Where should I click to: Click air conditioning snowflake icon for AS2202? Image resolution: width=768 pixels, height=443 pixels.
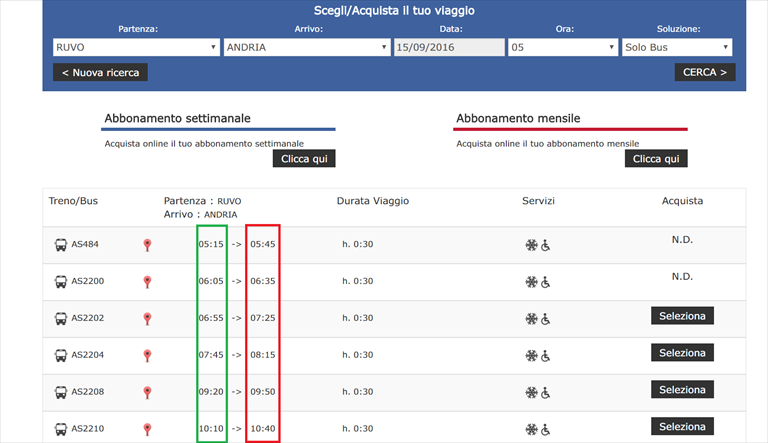[531, 319]
